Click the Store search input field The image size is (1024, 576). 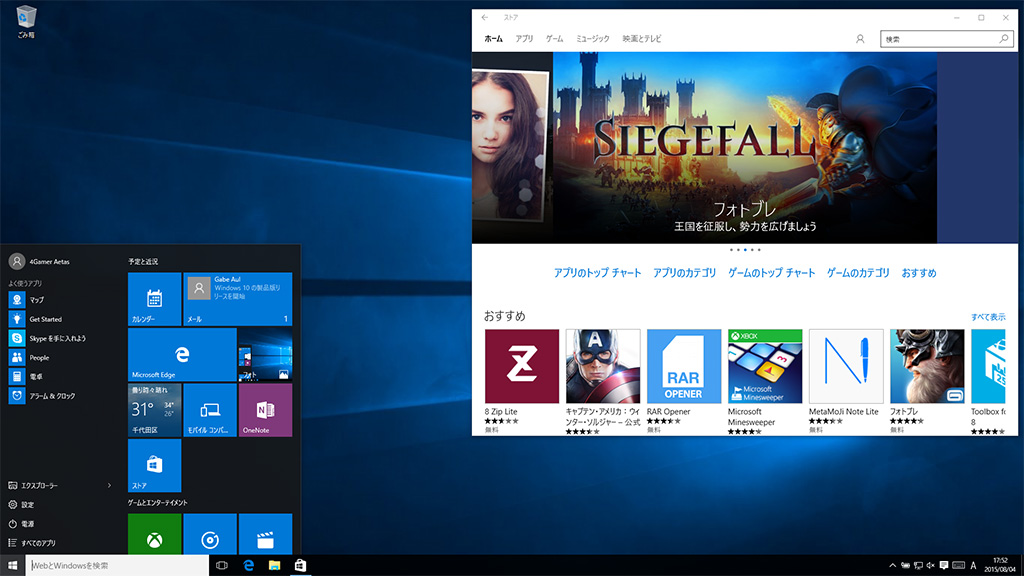(x=940, y=39)
